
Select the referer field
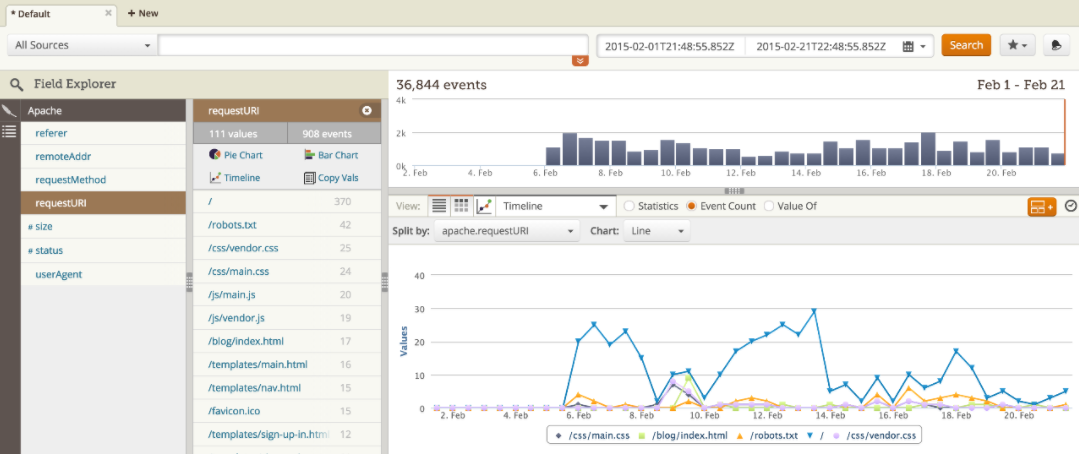click(x=103, y=133)
